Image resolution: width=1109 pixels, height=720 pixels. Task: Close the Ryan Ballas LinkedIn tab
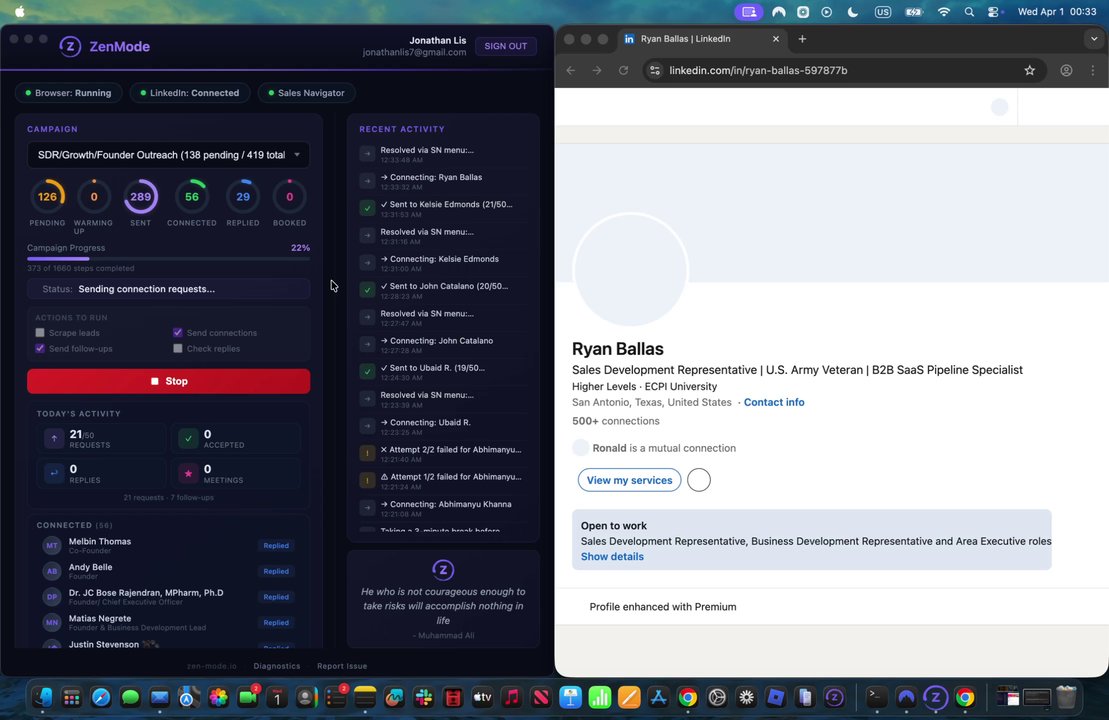776,39
